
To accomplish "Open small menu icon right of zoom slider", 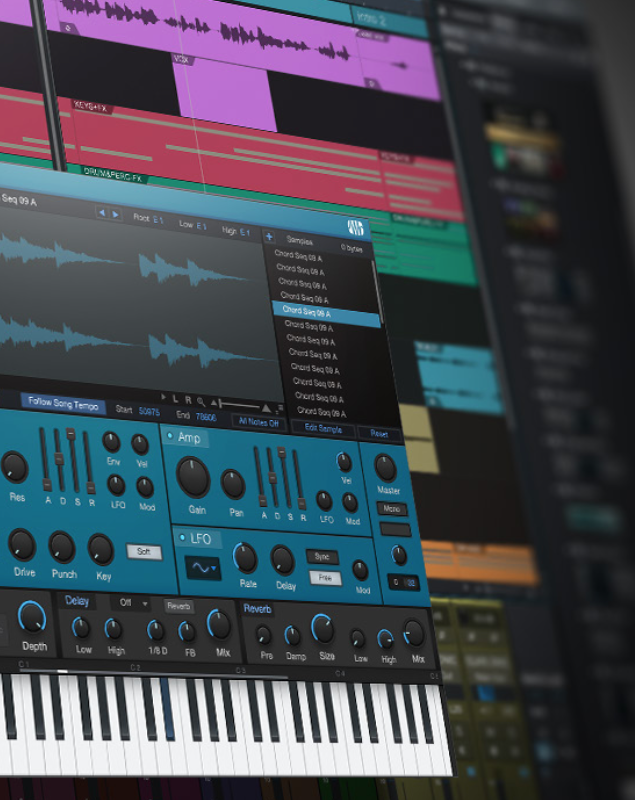I will (x=280, y=409).
